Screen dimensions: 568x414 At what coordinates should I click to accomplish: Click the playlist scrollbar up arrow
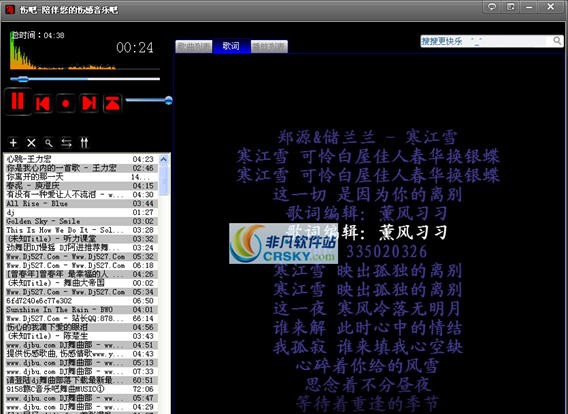pos(164,159)
